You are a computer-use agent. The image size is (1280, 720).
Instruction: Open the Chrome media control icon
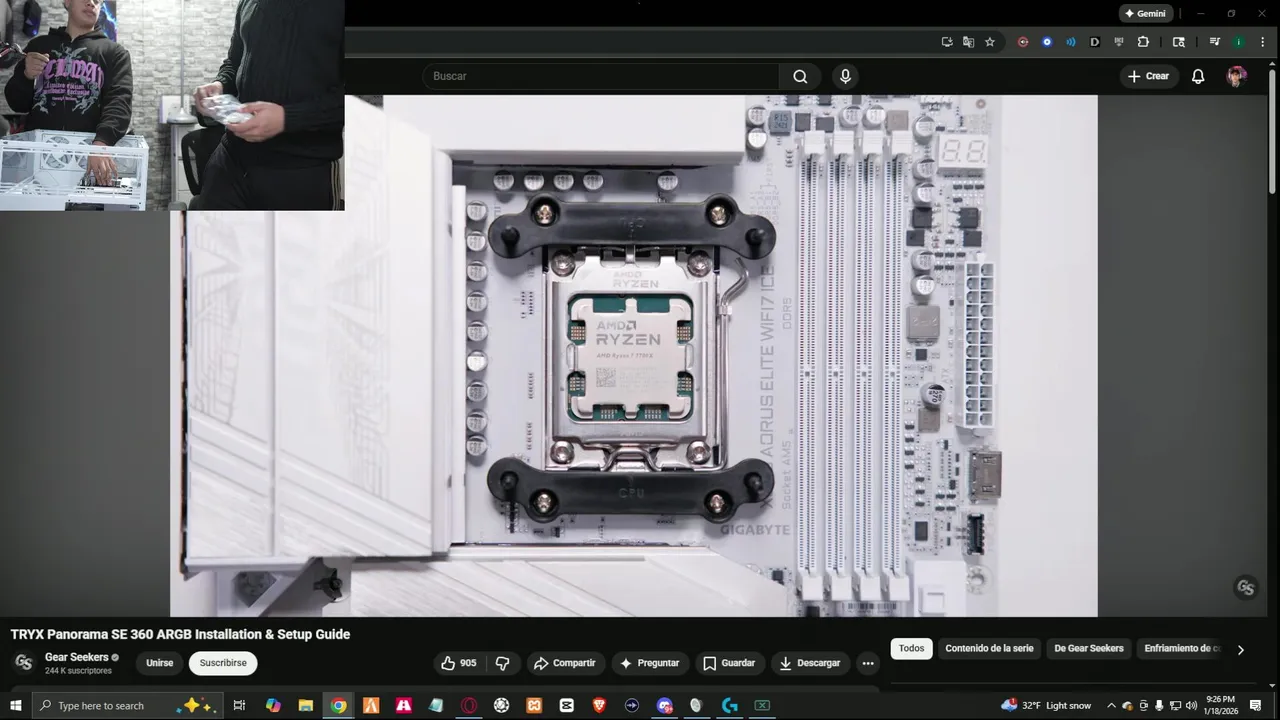pyautogui.click(x=1215, y=42)
